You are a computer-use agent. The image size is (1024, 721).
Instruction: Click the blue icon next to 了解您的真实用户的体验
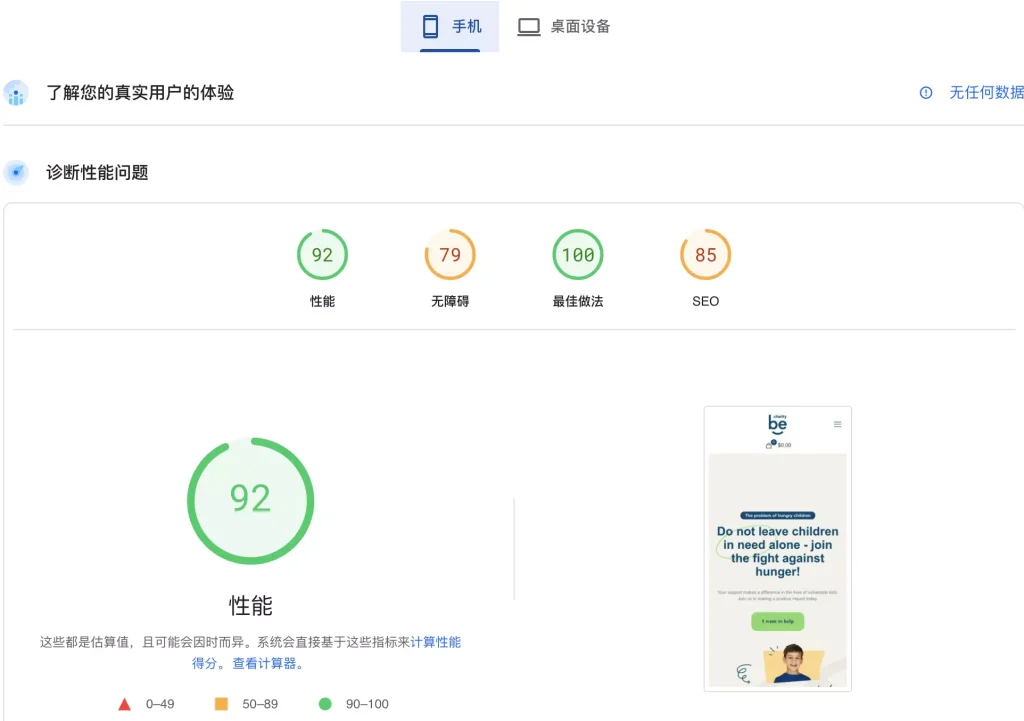pos(15,93)
